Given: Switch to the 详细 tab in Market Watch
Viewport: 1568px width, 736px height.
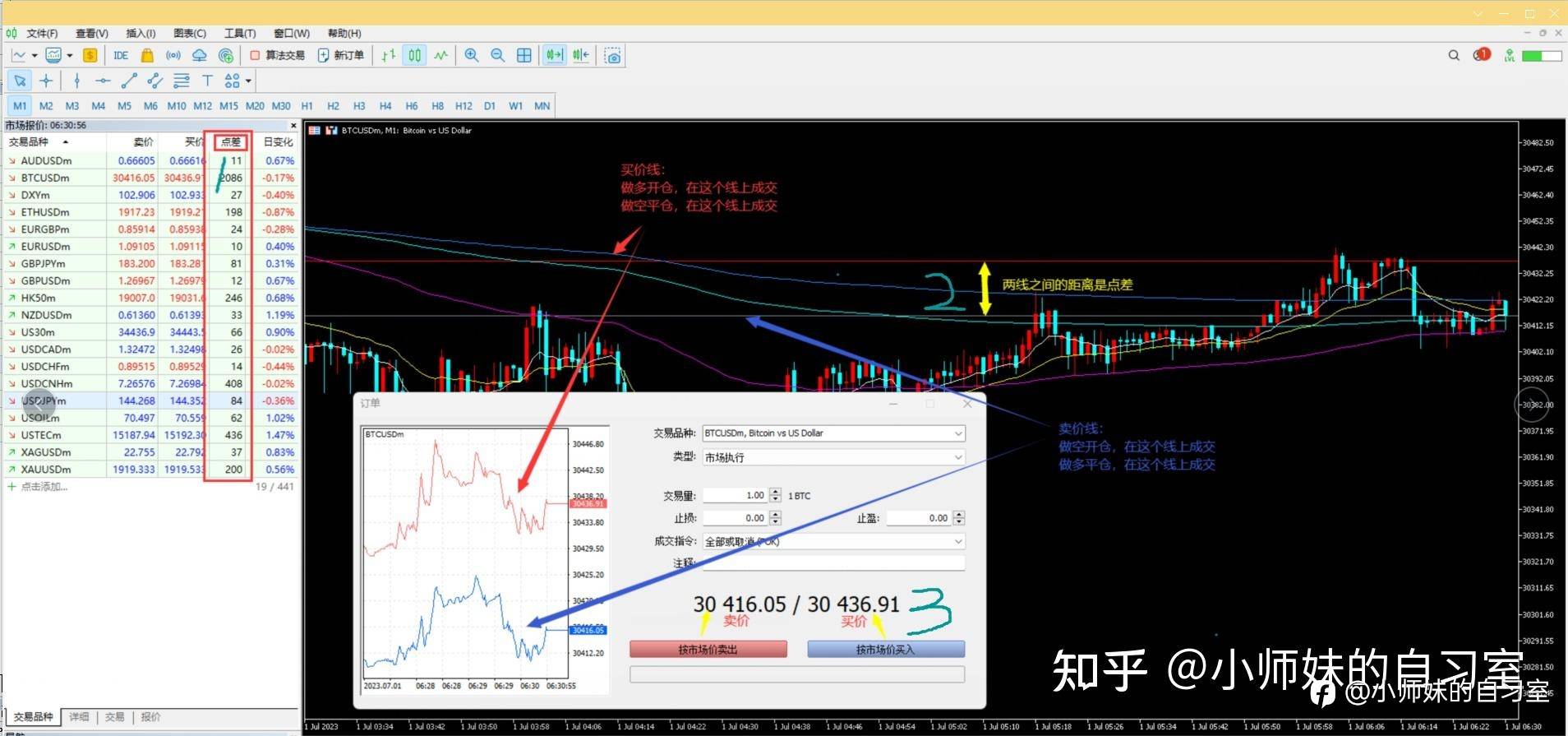Looking at the screenshot, I should (79, 717).
